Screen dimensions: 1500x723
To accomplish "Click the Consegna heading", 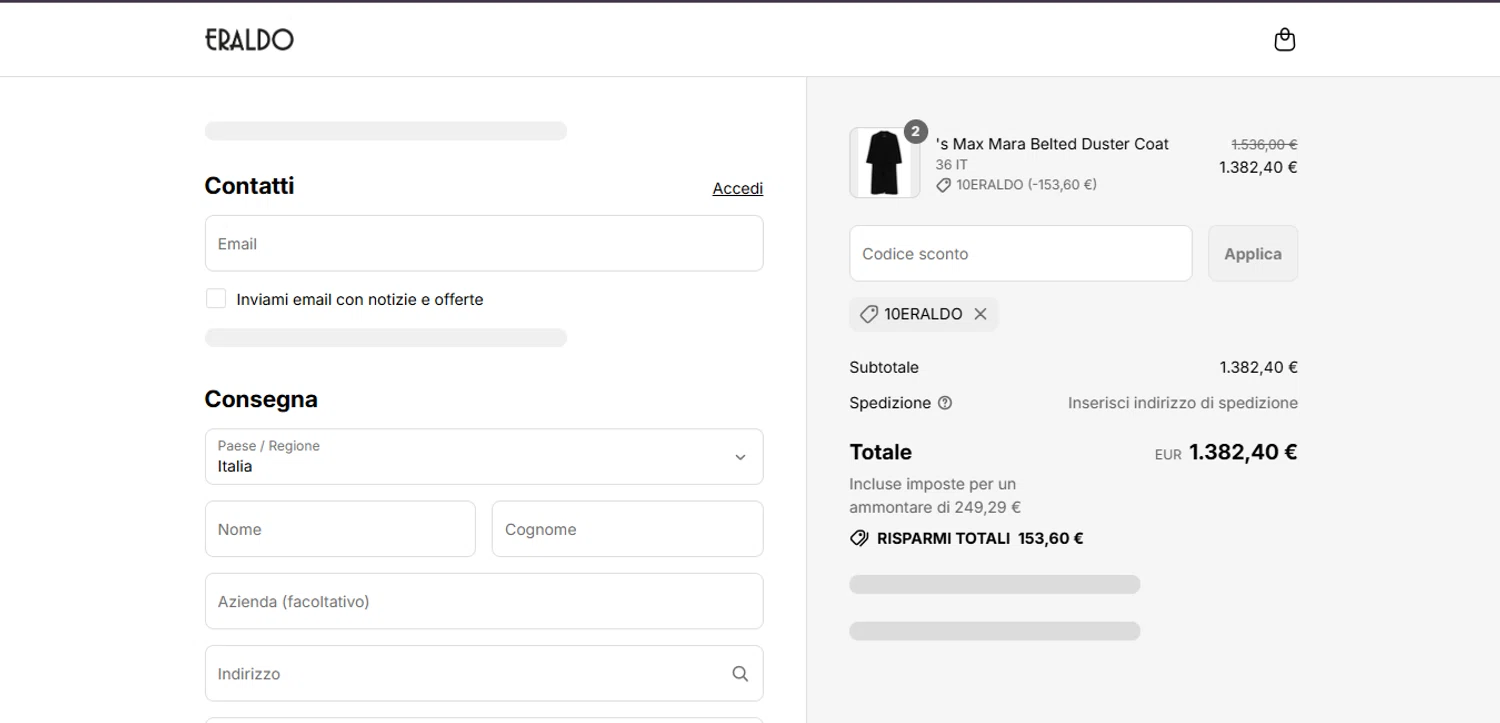I will 261,399.
